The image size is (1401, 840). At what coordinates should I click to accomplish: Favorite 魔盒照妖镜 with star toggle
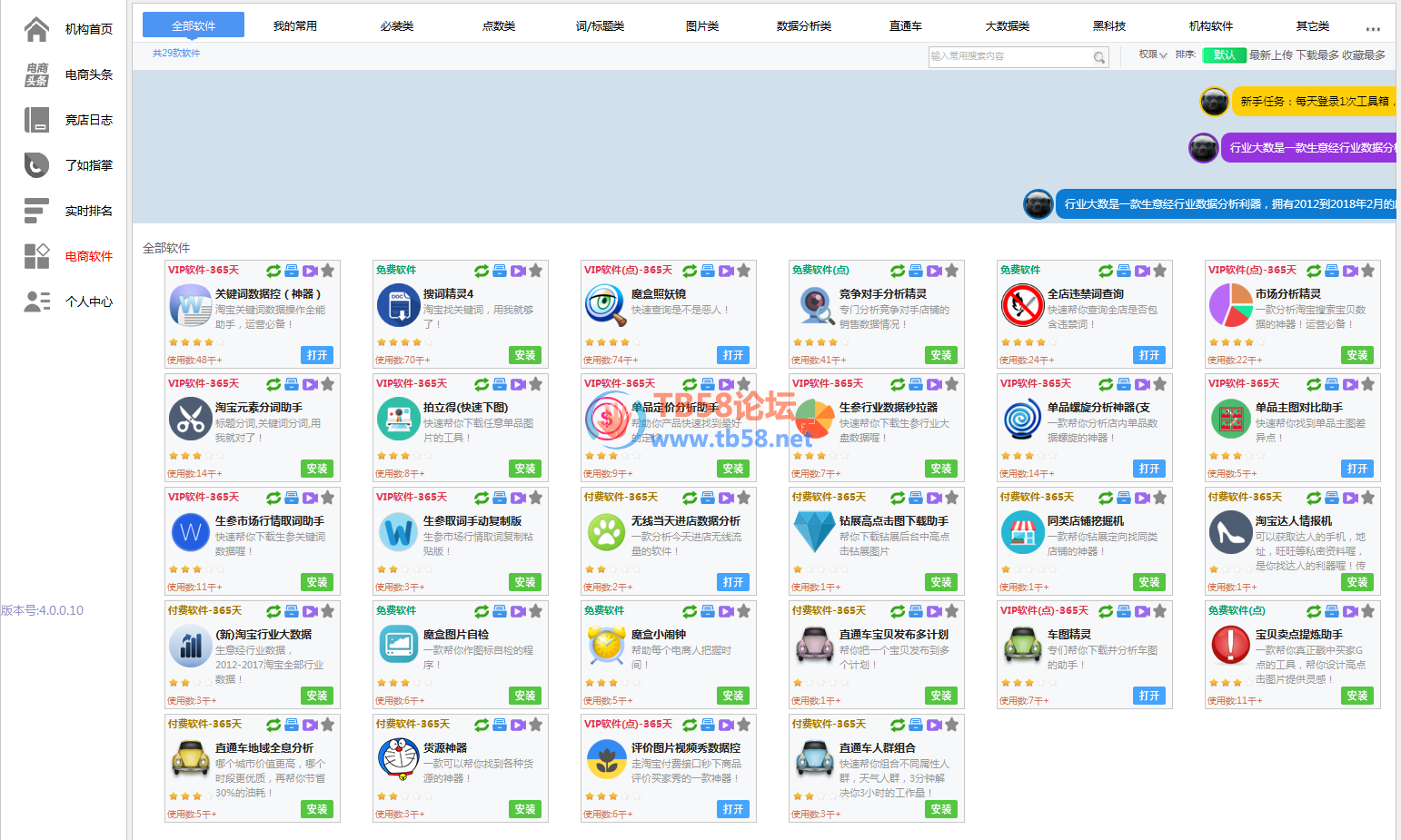click(x=744, y=271)
